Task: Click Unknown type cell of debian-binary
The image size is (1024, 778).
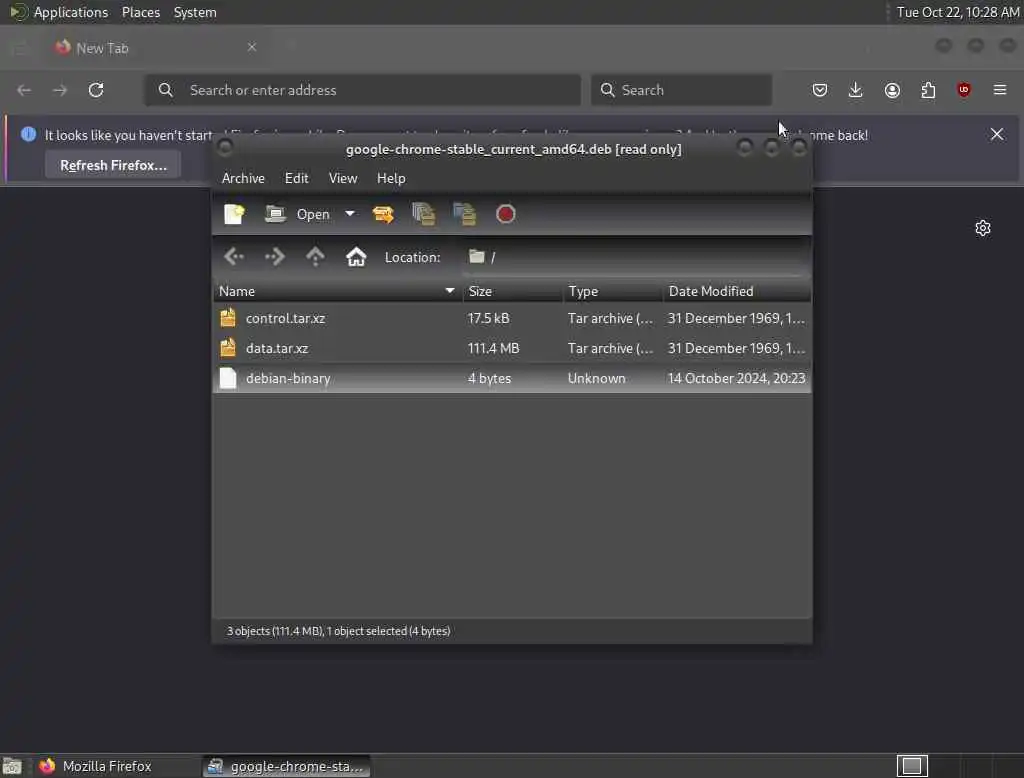Action: pos(596,378)
